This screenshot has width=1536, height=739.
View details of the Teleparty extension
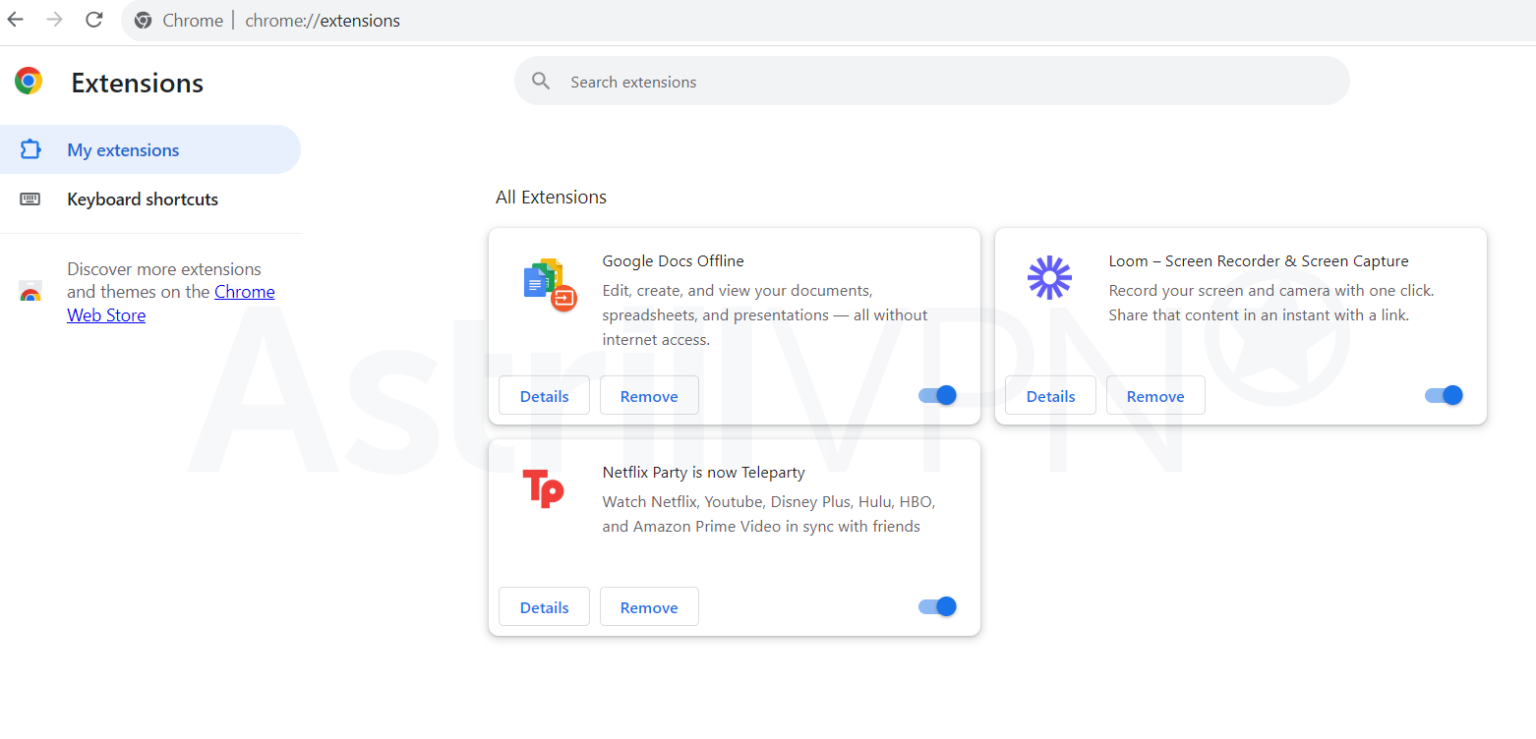tap(543, 606)
